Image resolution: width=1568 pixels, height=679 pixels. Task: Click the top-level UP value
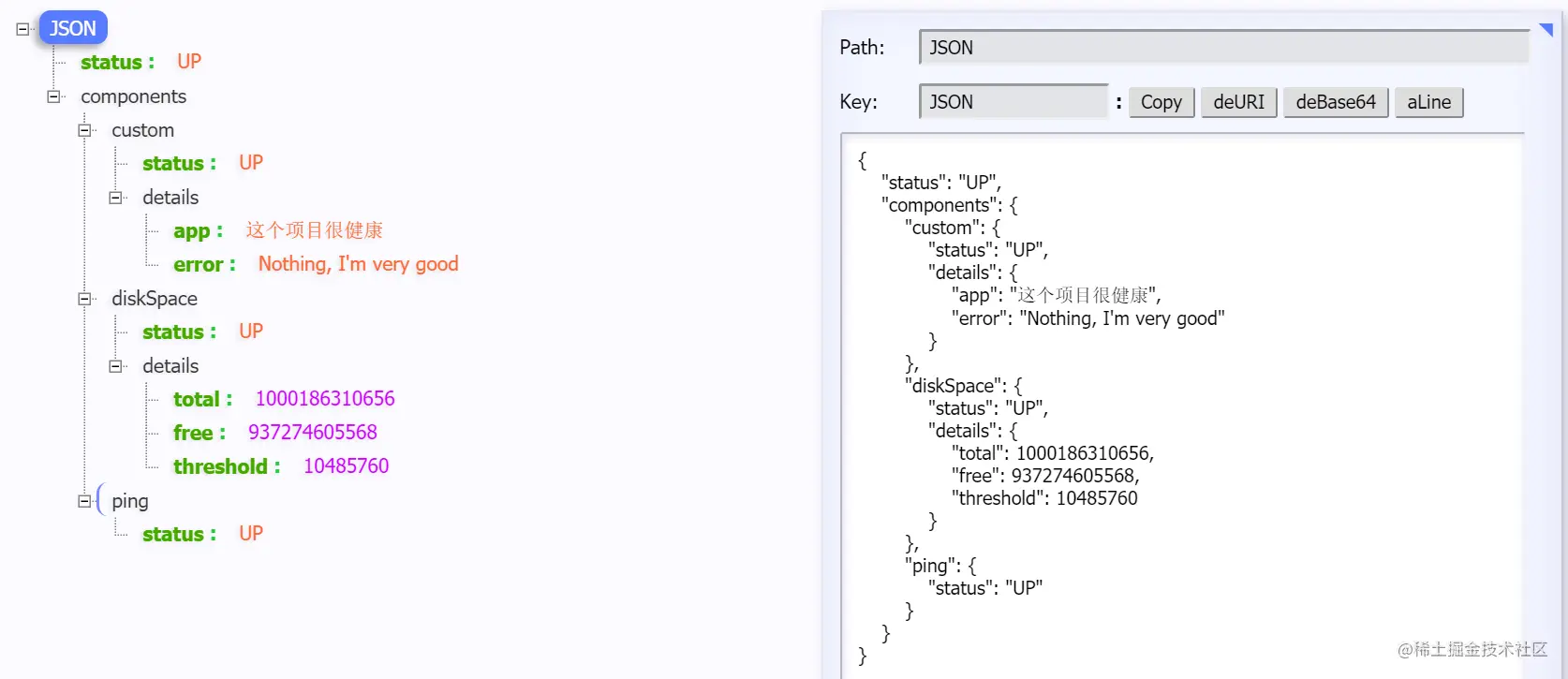click(x=189, y=62)
